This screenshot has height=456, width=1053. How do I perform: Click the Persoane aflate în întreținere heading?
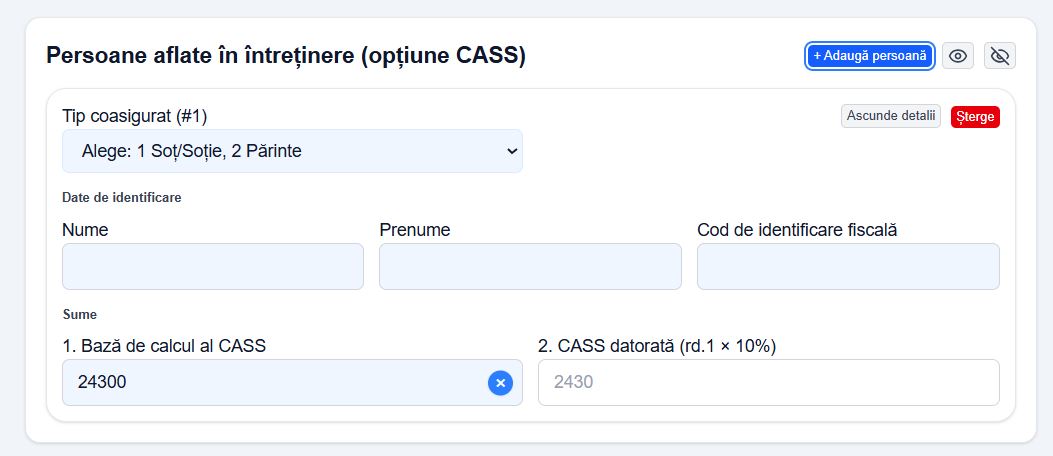coord(286,55)
